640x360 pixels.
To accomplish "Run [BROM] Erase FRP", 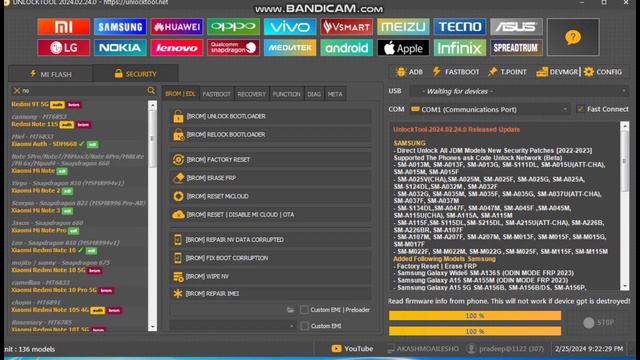I will click(270, 178).
